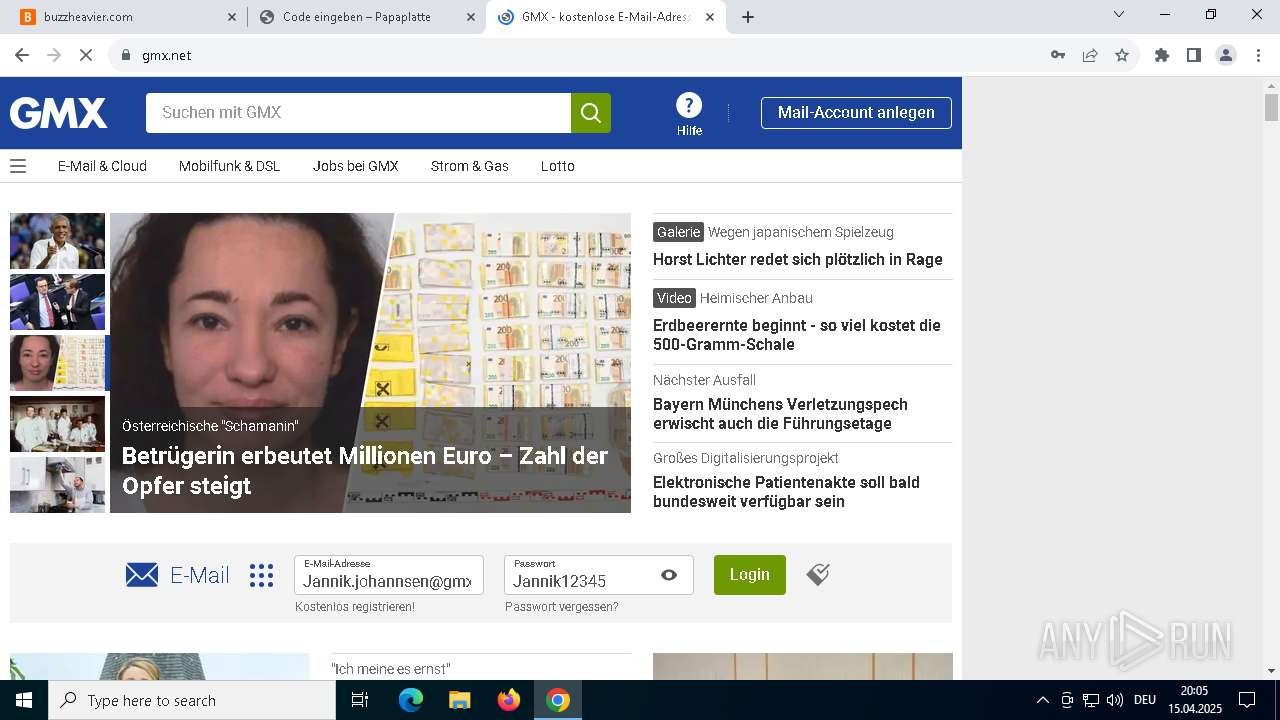This screenshot has height=720, width=1280.
Task: Open Elektronische Patientenakte article
Action: point(786,492)
